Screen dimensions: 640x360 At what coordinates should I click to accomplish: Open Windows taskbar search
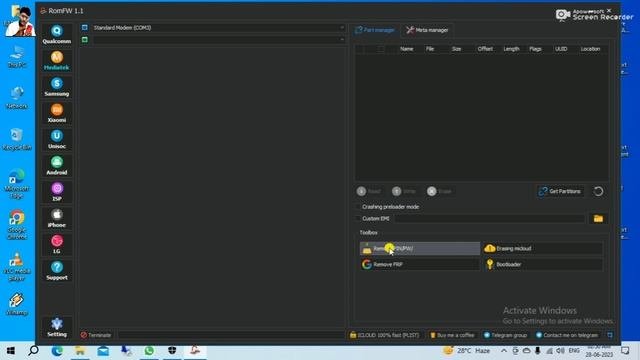pyautogui.click(x=33, y=351)
